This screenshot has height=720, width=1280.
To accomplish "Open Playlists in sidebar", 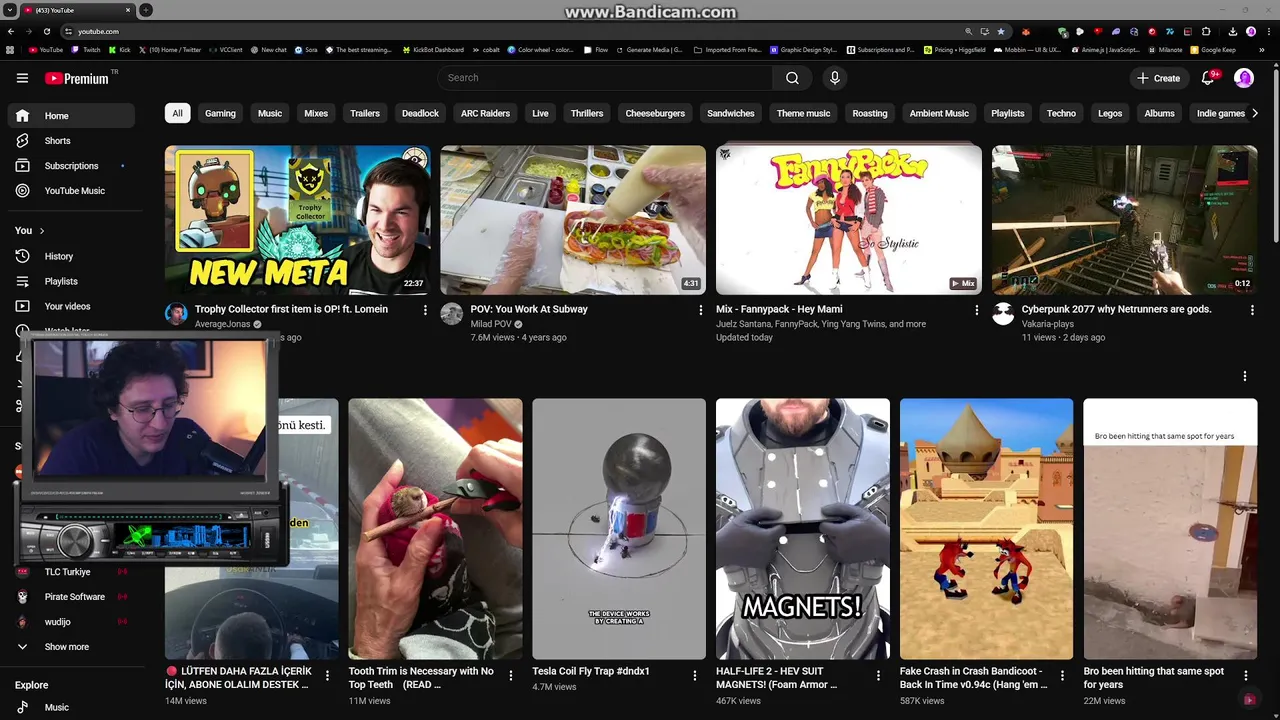I will coord(71,282).
